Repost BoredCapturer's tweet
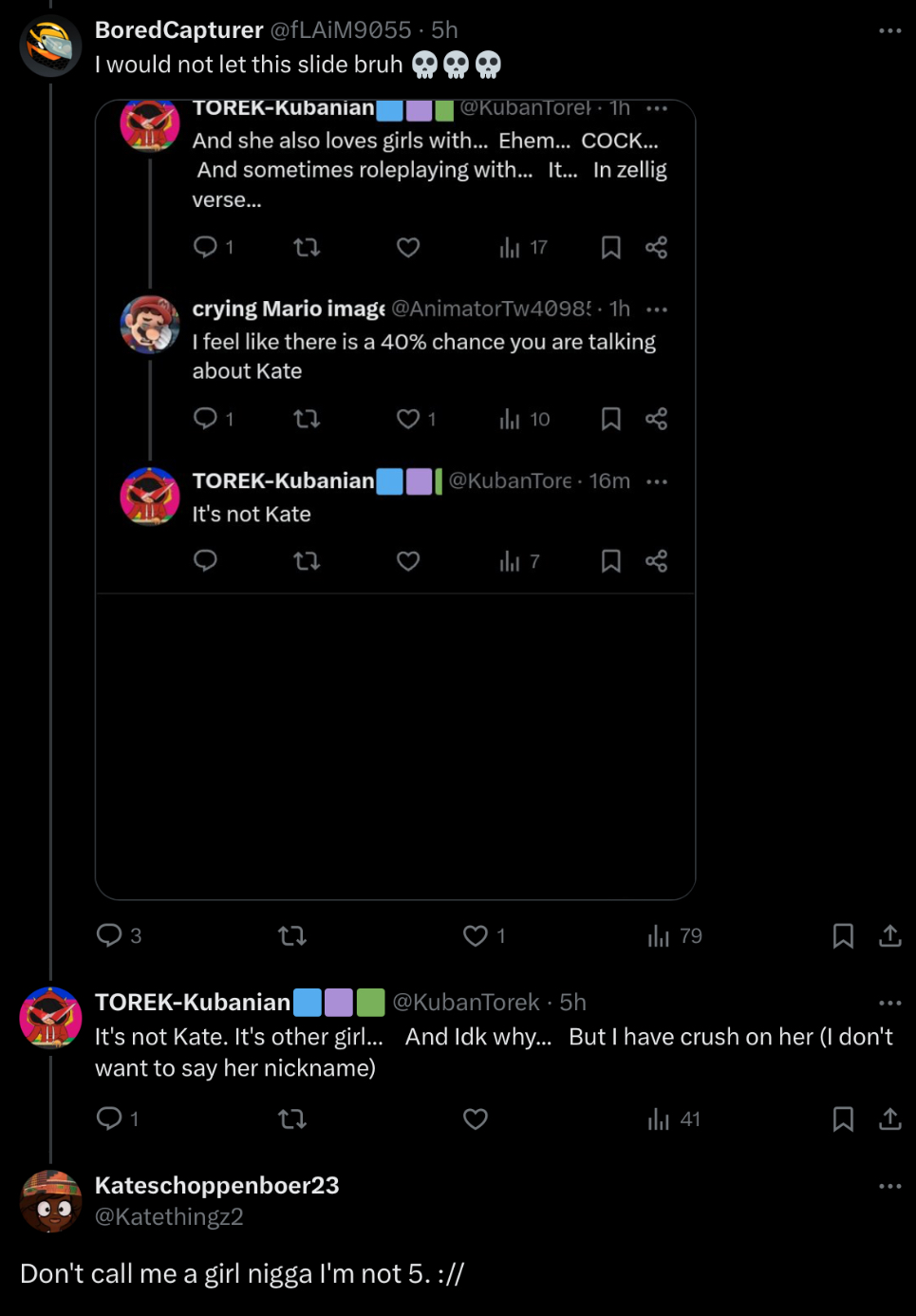This screenshot has height=1316, width=916. point(291,936)
